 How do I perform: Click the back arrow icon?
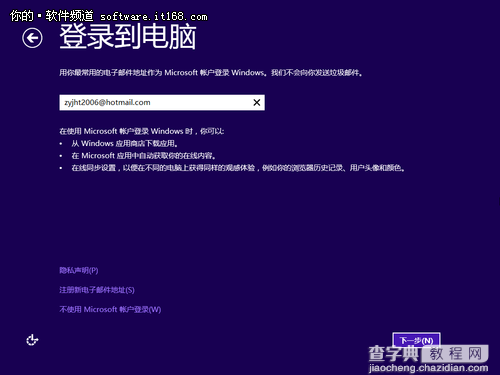pyautogui.click(x=32, y=38)
